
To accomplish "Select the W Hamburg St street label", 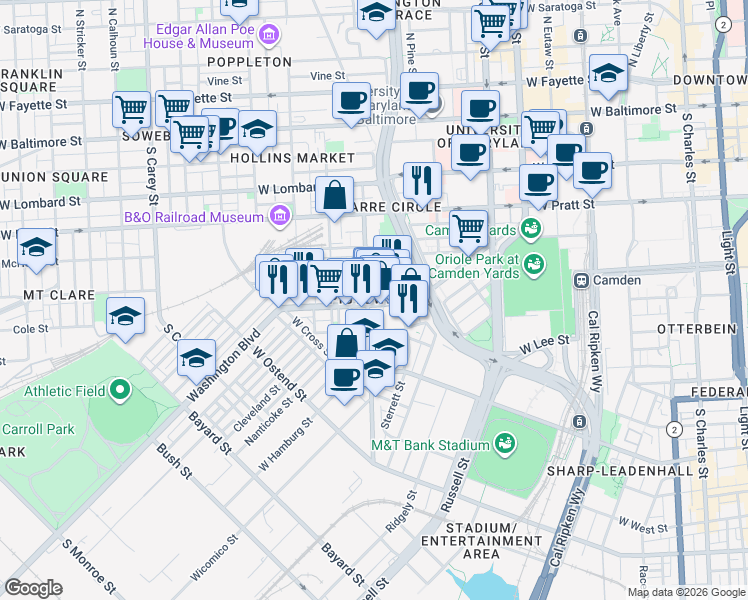I will pos(286,444).
